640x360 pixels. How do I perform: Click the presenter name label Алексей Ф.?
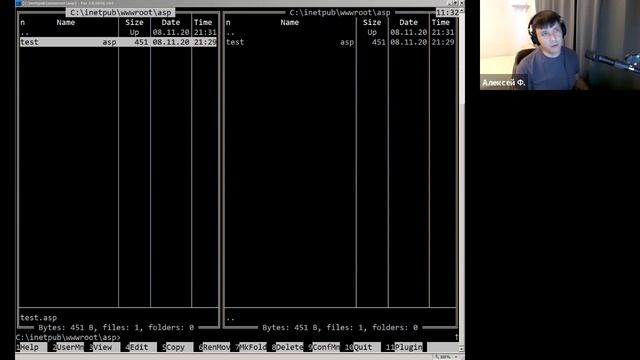(x=504, y=82)
